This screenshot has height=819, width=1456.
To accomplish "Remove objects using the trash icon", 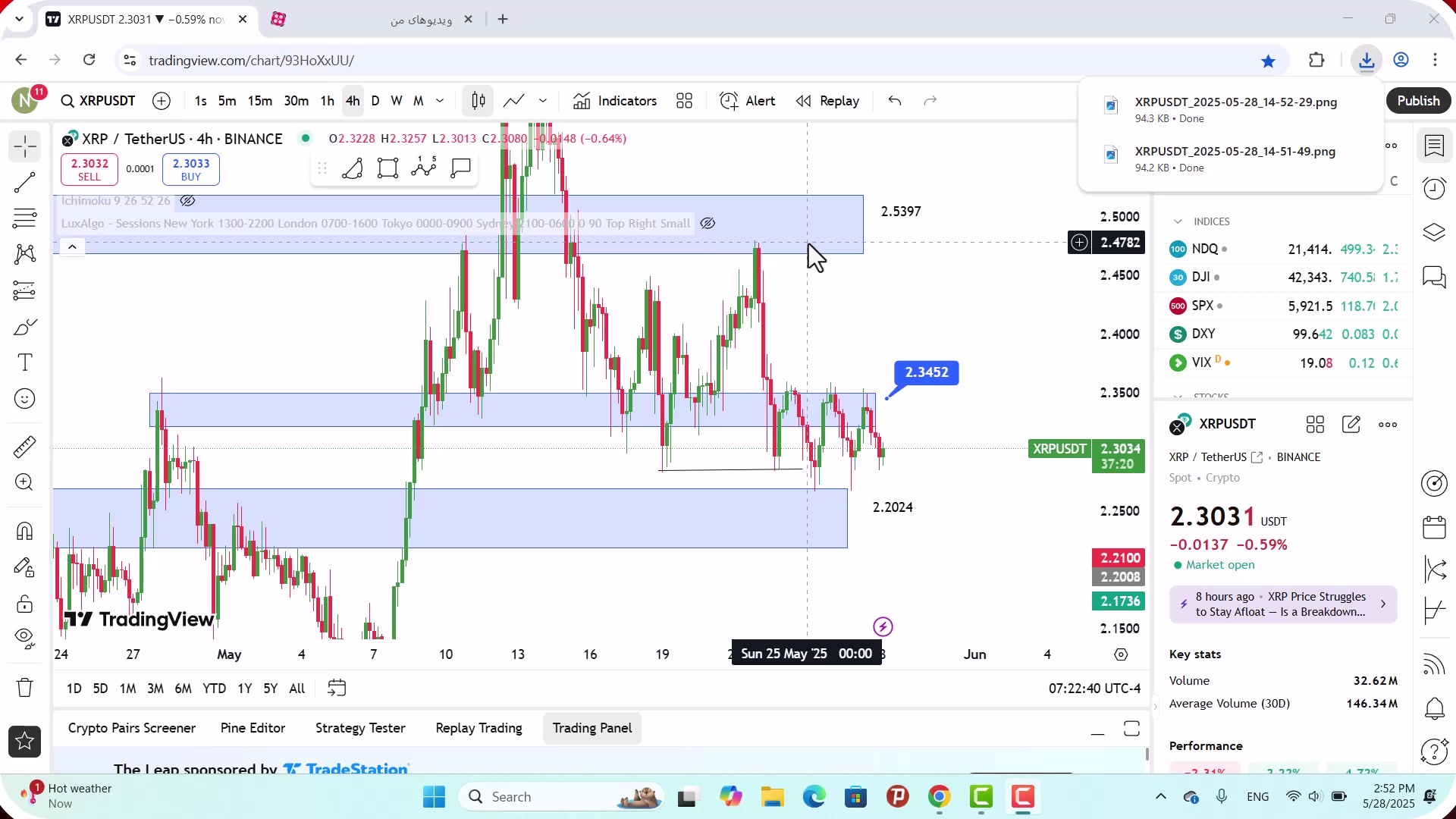I will tap(25, 688).
